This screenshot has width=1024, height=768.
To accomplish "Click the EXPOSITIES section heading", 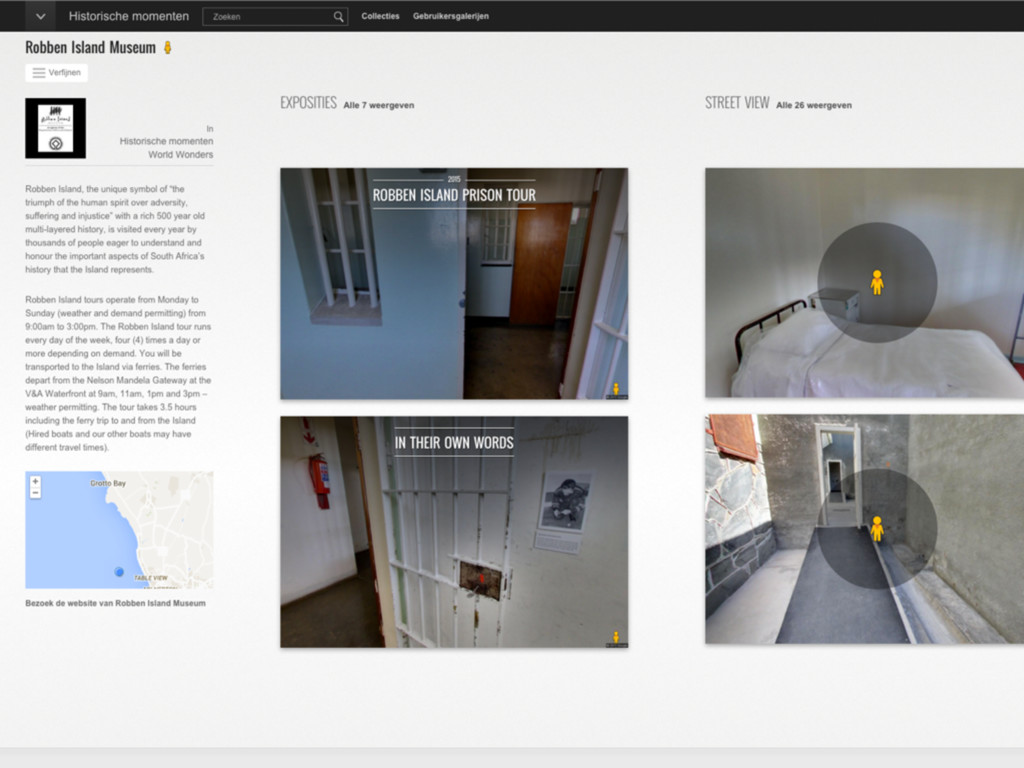I will pyautogui.click(x=308, y=103).
